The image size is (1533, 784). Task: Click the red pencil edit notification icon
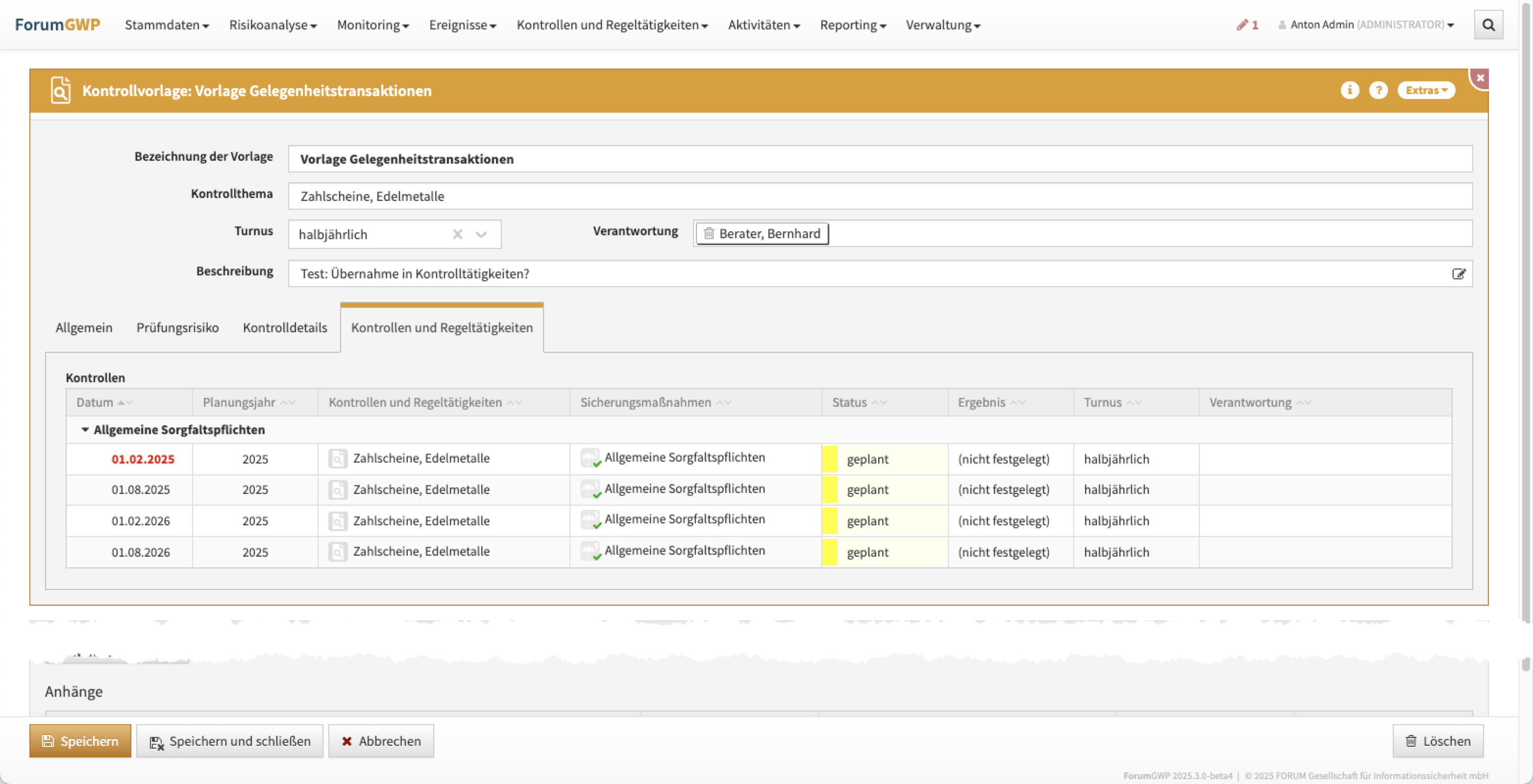pyautogui.click(x=1241, y=25)
